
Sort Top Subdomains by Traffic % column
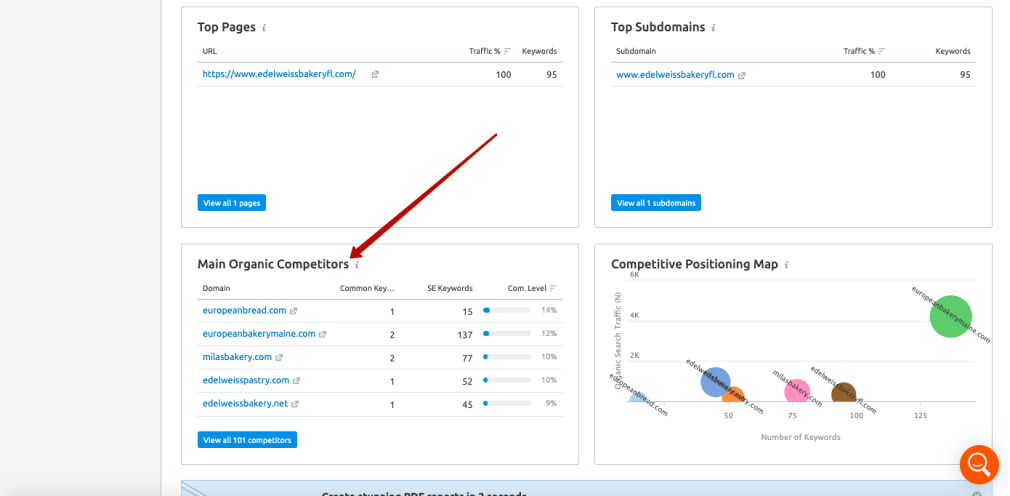881,51
